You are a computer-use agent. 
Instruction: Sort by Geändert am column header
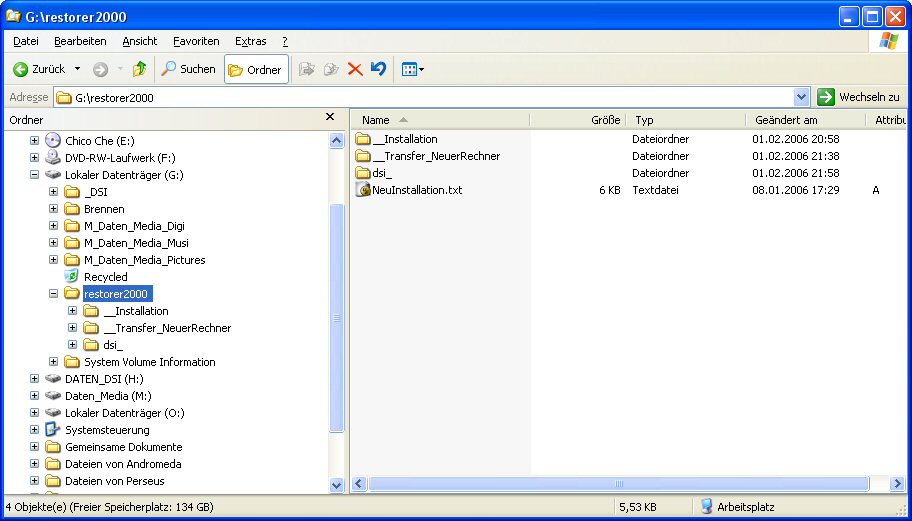(x=806, y=120)
